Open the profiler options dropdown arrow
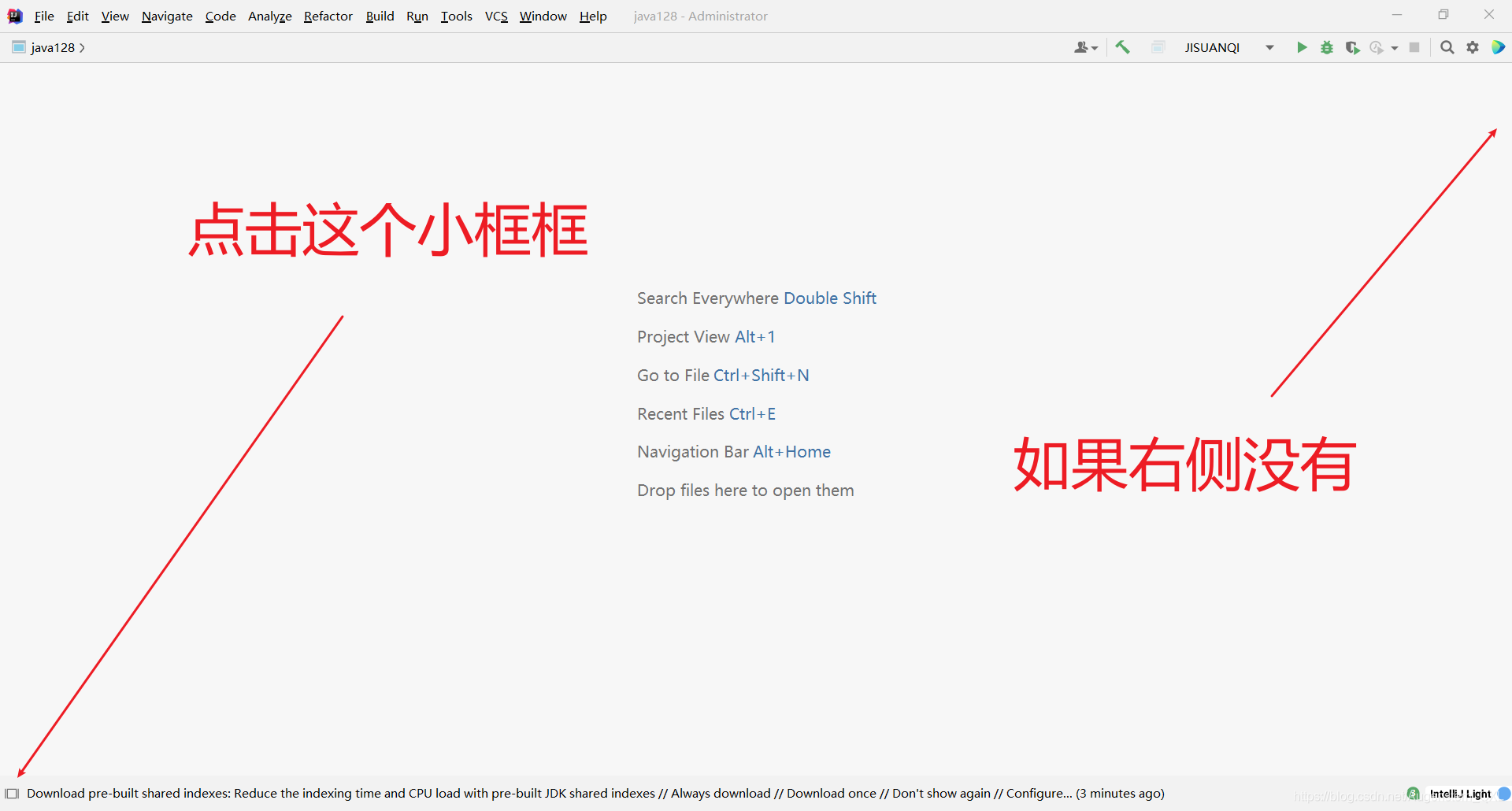Viewport: 1512px width, 811px height. tap(1395, 48)
